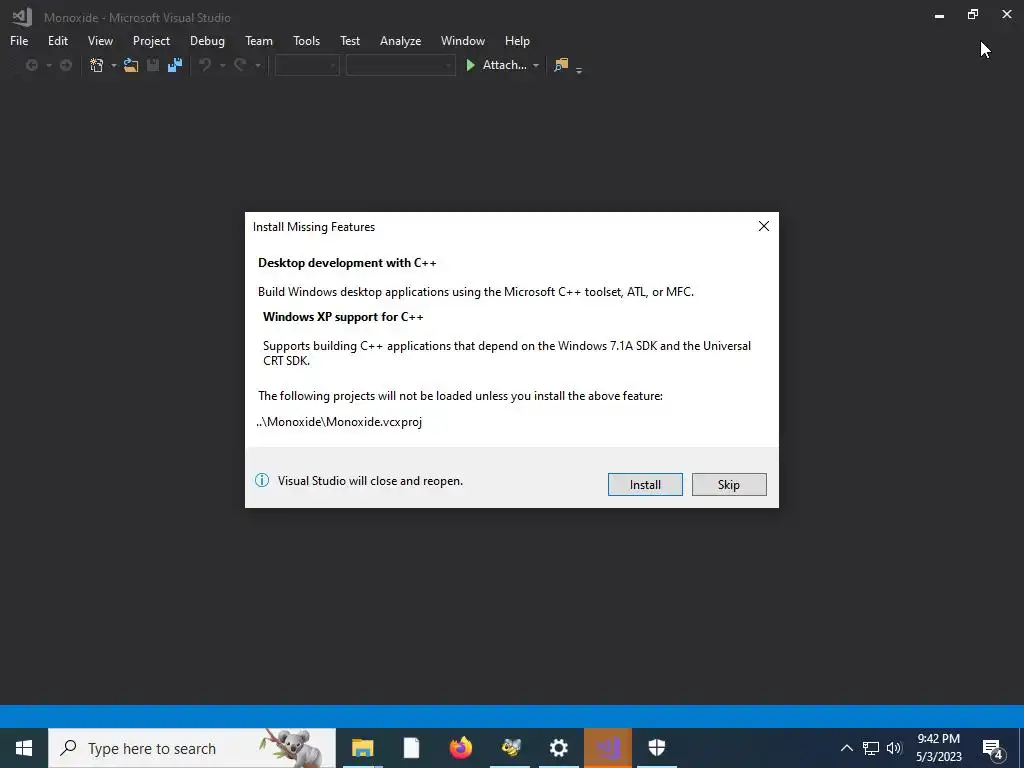Image resolution: width=1024 pixels, height=768 pixels.
Task: Open the File menu
Action: point(19,40)
